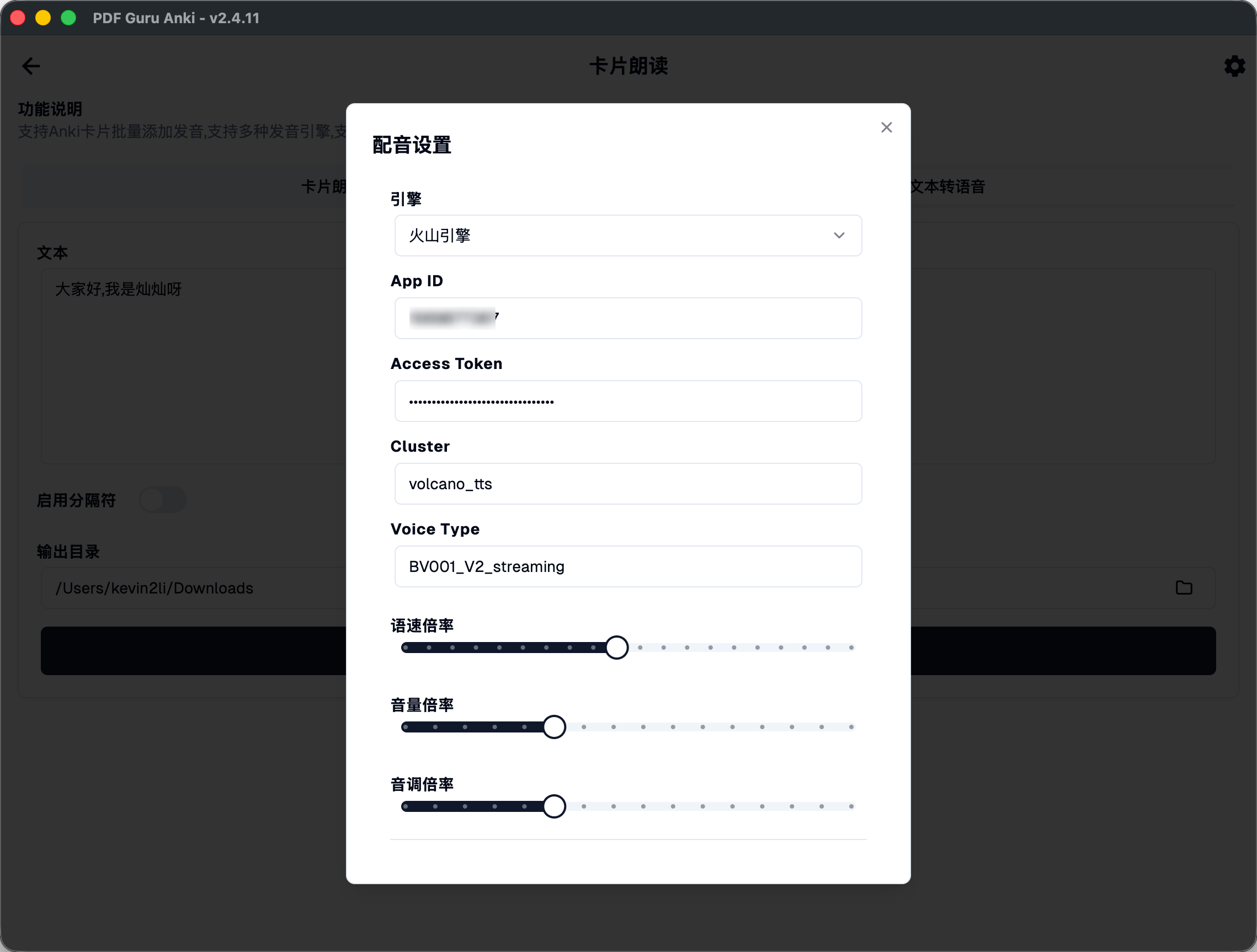1257x952 pixels.
Task: Expand the 引擎 dropdown chevron
Action: [839, 235]
